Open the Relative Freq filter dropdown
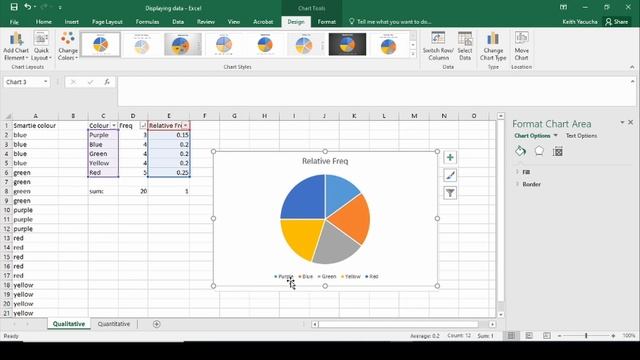Viewport: 640px width, 360px height. (x=185, y=125)
